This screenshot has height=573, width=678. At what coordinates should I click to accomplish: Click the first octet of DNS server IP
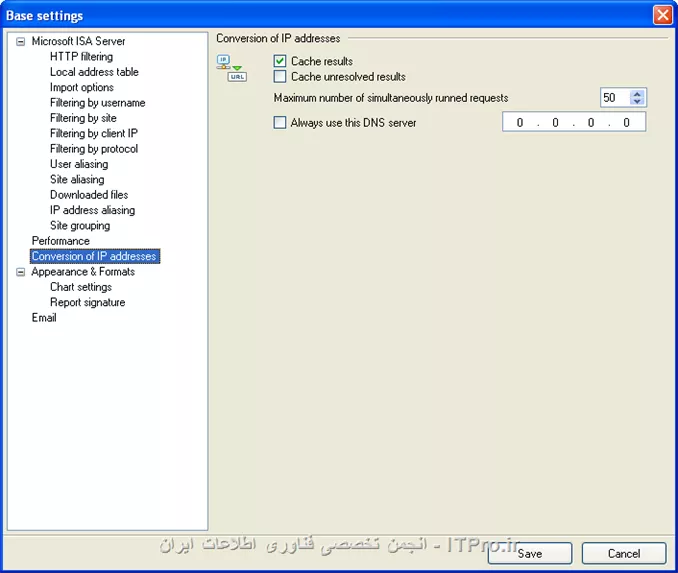pos(520,123)
